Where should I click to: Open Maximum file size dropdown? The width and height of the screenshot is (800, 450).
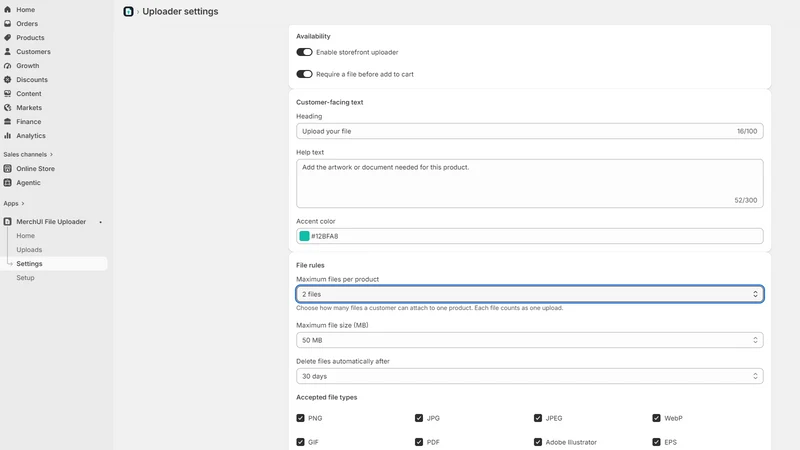(x=530, y=340)
